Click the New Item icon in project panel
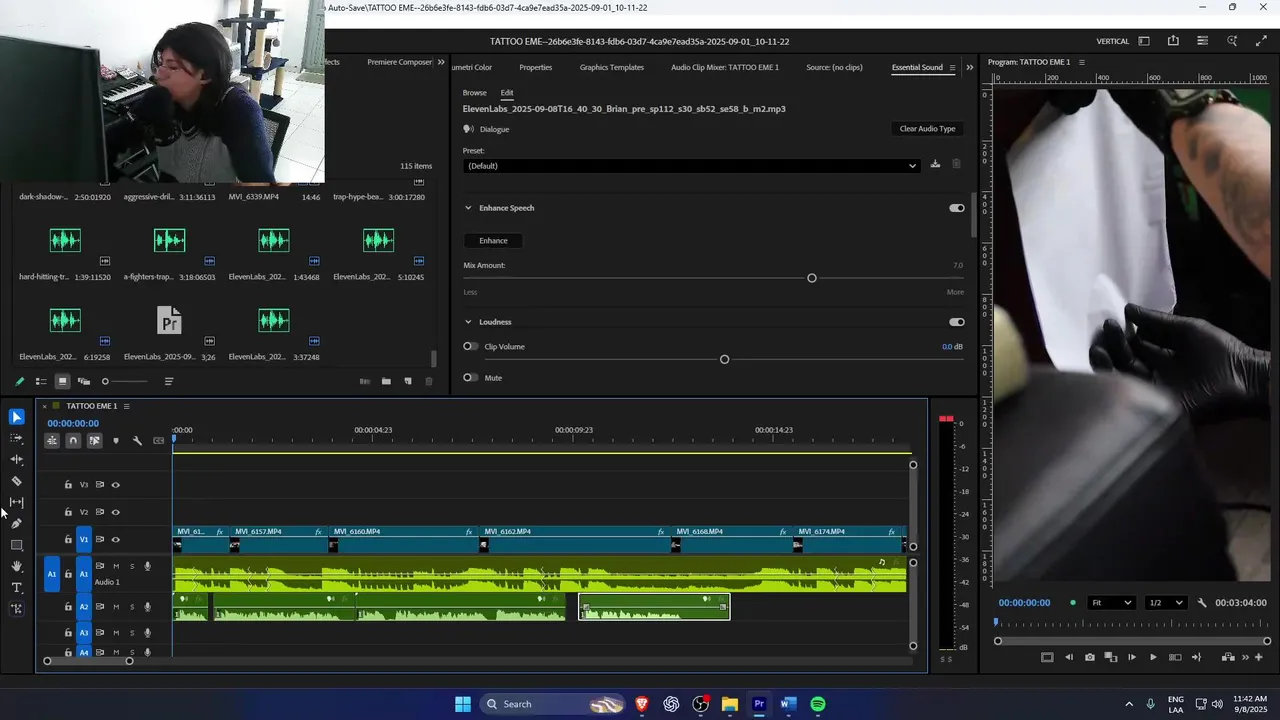Screen dimensions: 1280x720 pos(408,381)
